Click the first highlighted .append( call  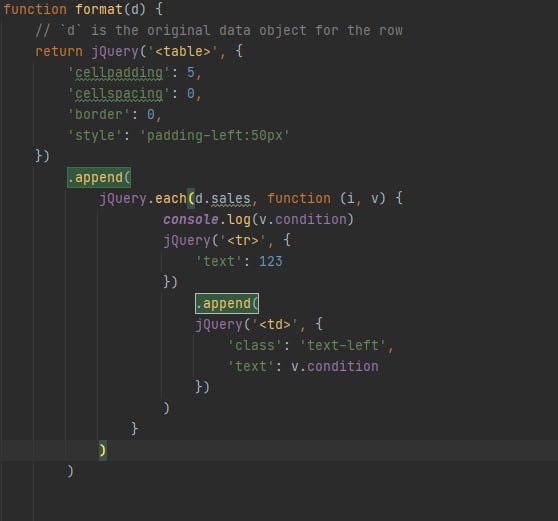pyautogui.click(x=99, y=178)
